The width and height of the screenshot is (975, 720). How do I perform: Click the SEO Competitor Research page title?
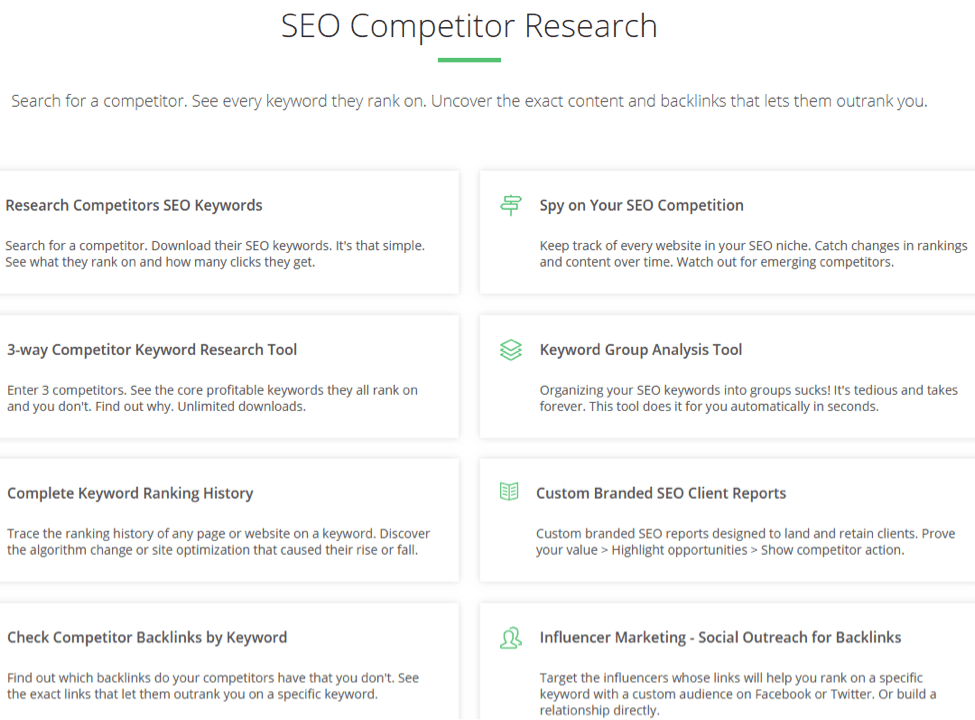[469, 26]
